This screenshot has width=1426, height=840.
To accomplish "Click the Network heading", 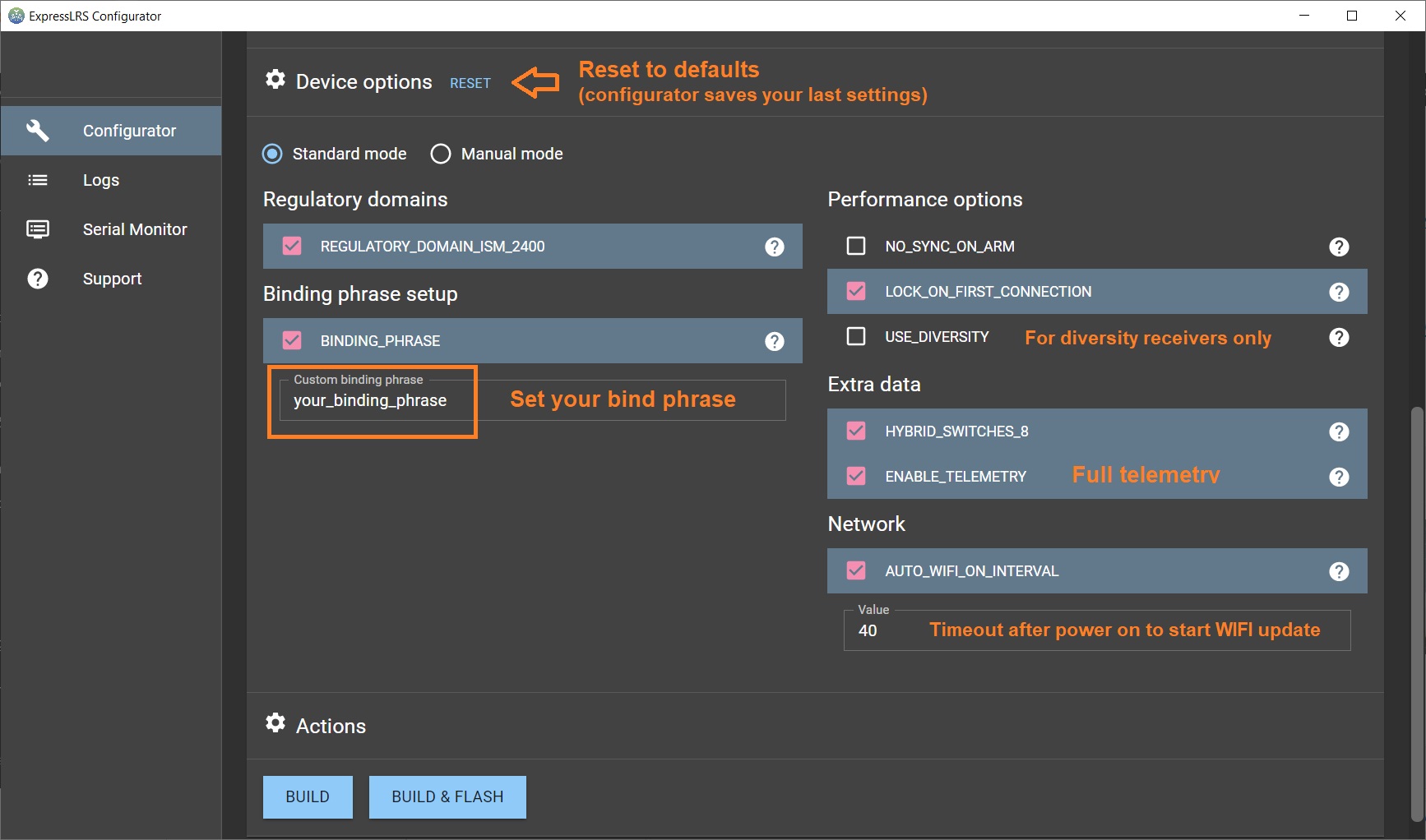I will (866, 524).
